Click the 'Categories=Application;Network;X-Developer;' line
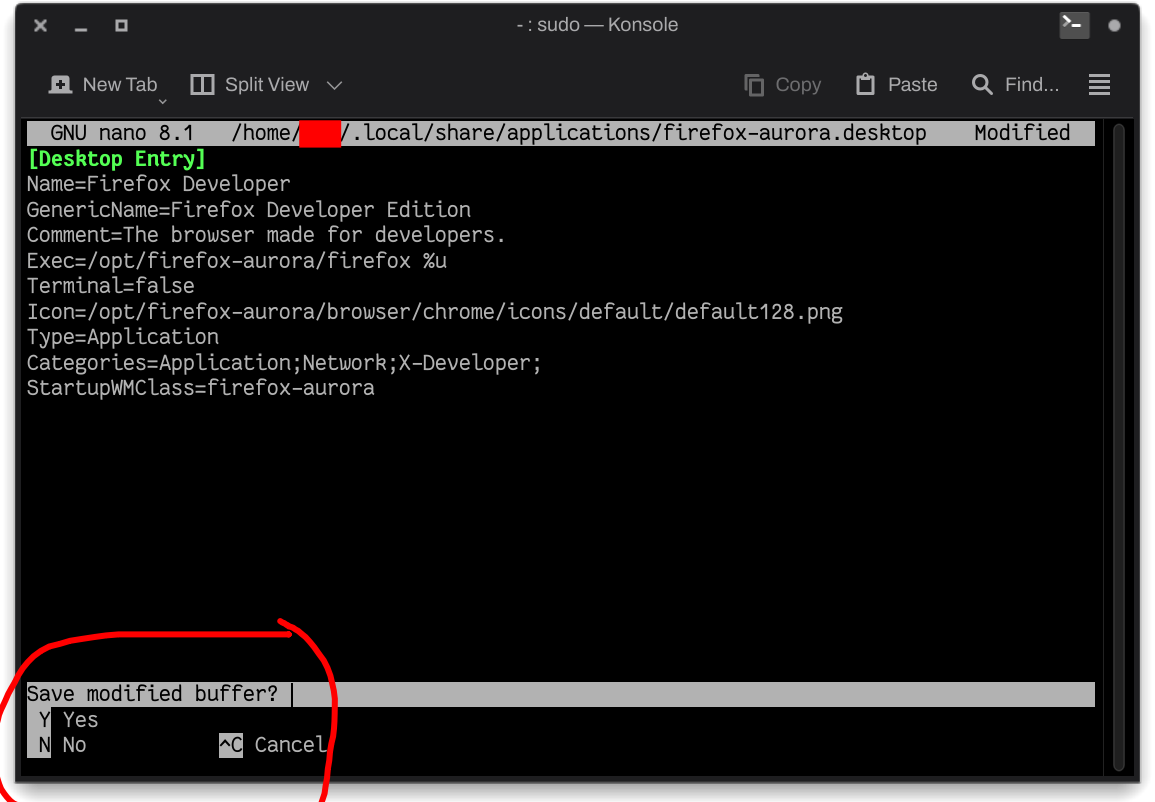 [284, 362]
